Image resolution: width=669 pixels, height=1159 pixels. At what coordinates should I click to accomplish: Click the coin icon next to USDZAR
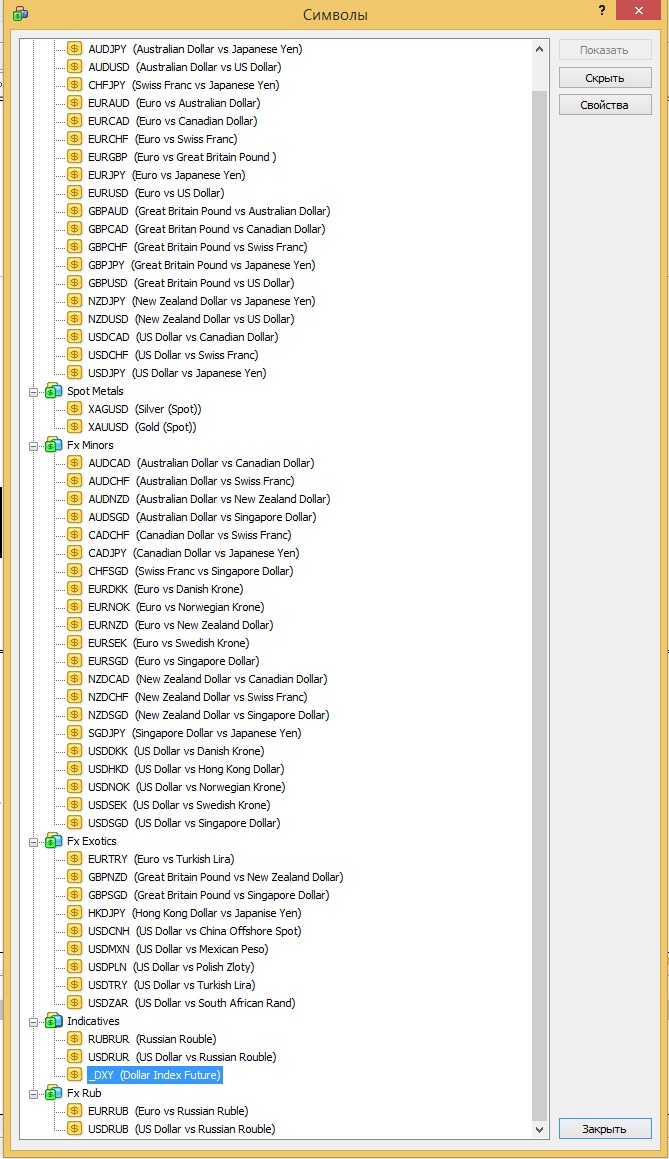coord(75,1003)
